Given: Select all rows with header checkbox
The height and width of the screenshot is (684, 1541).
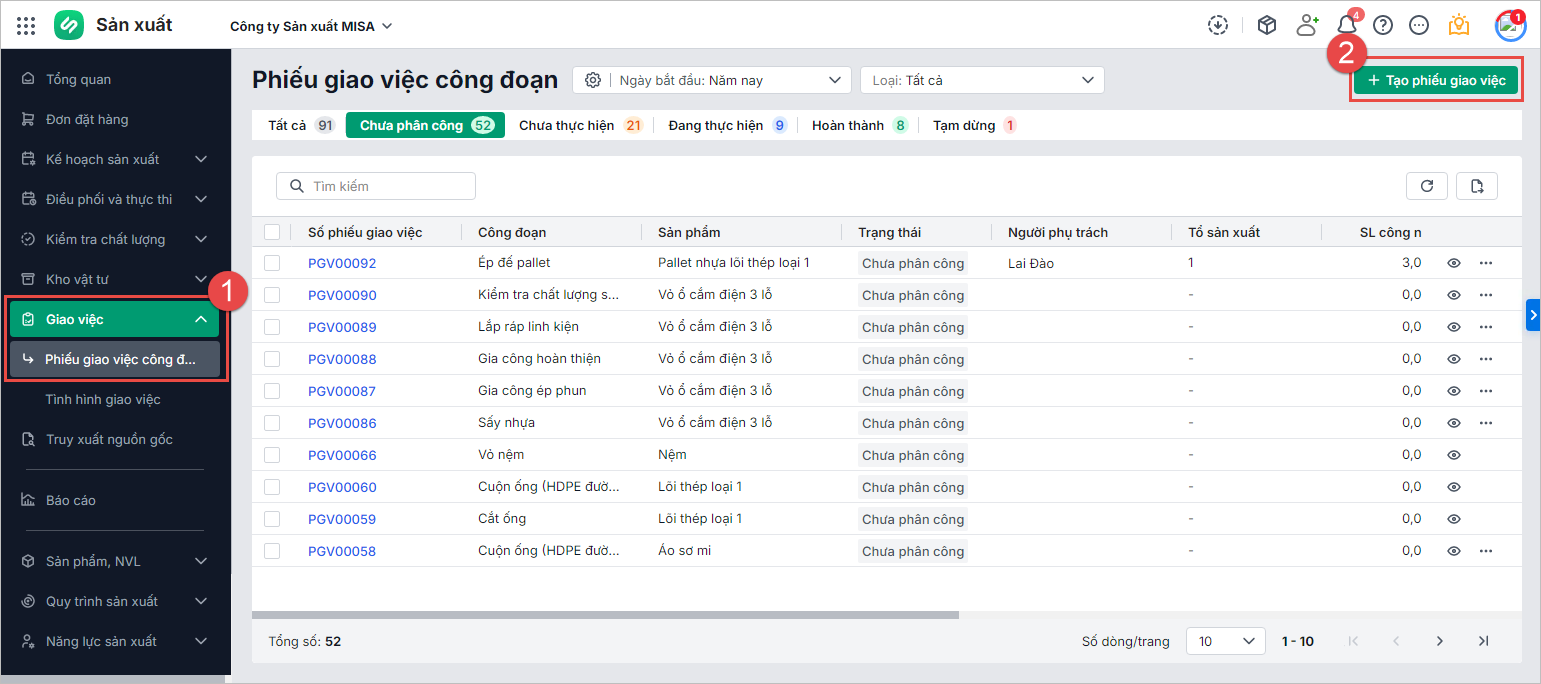Looking at the screenshot, I should pyautogui.click(x=272, y=232).
